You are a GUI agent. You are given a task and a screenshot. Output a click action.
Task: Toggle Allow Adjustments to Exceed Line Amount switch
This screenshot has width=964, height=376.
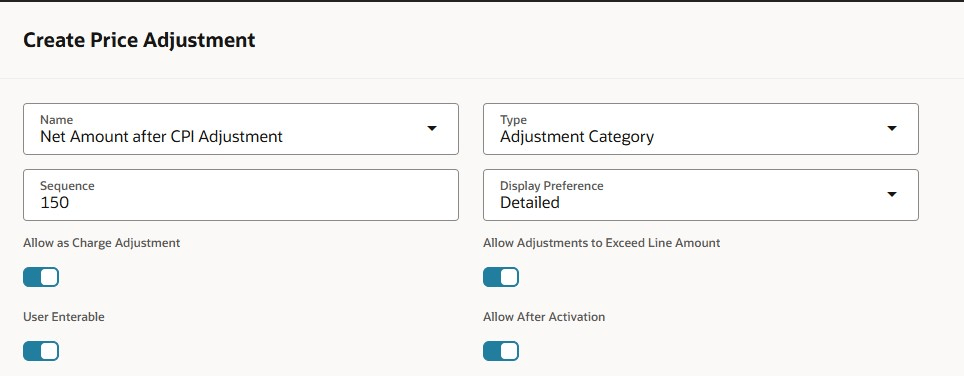501,277
